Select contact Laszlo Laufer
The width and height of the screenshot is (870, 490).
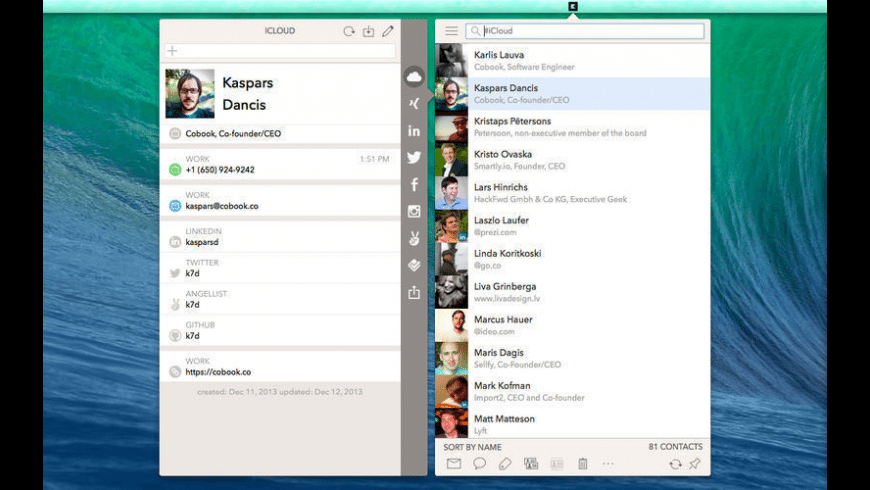(572, 226)
